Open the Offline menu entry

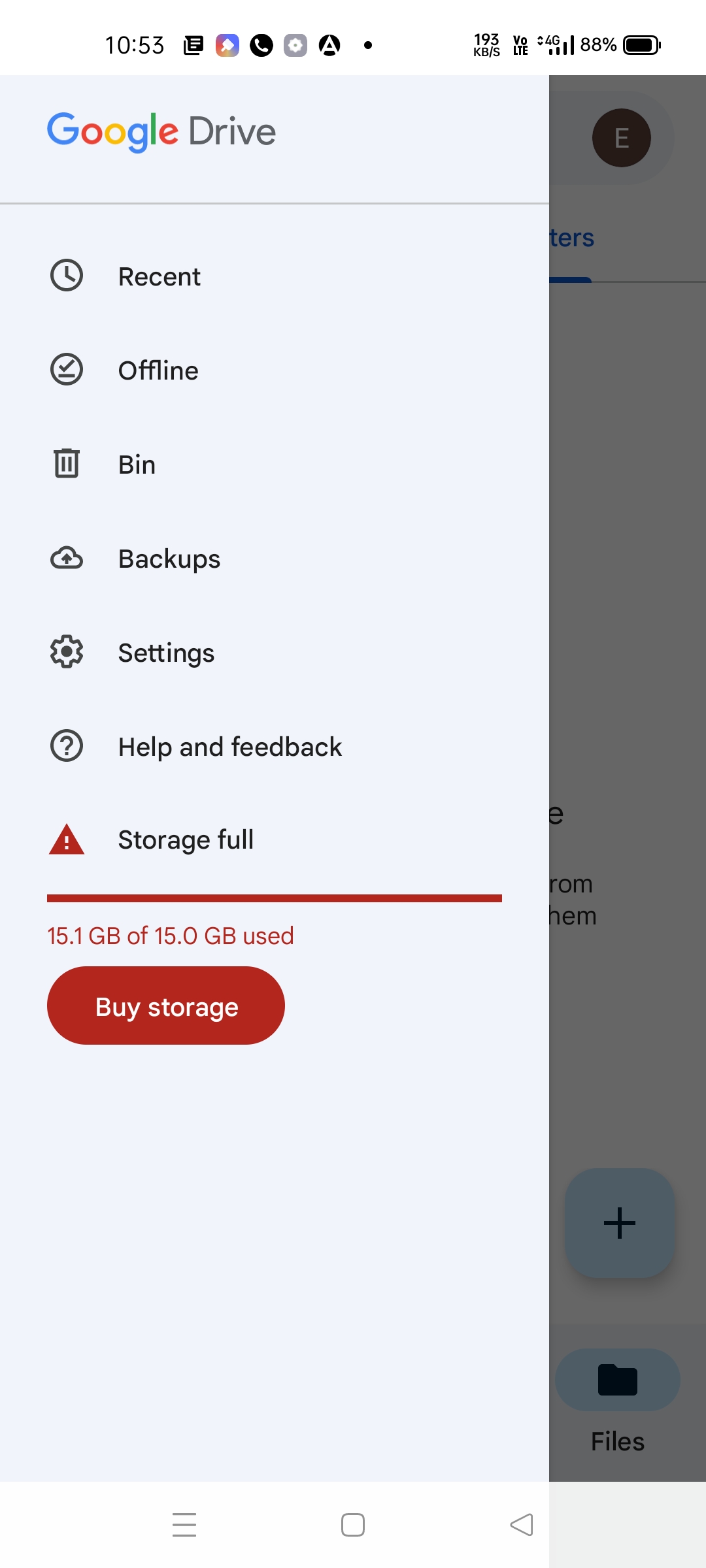tap(275, 370)
